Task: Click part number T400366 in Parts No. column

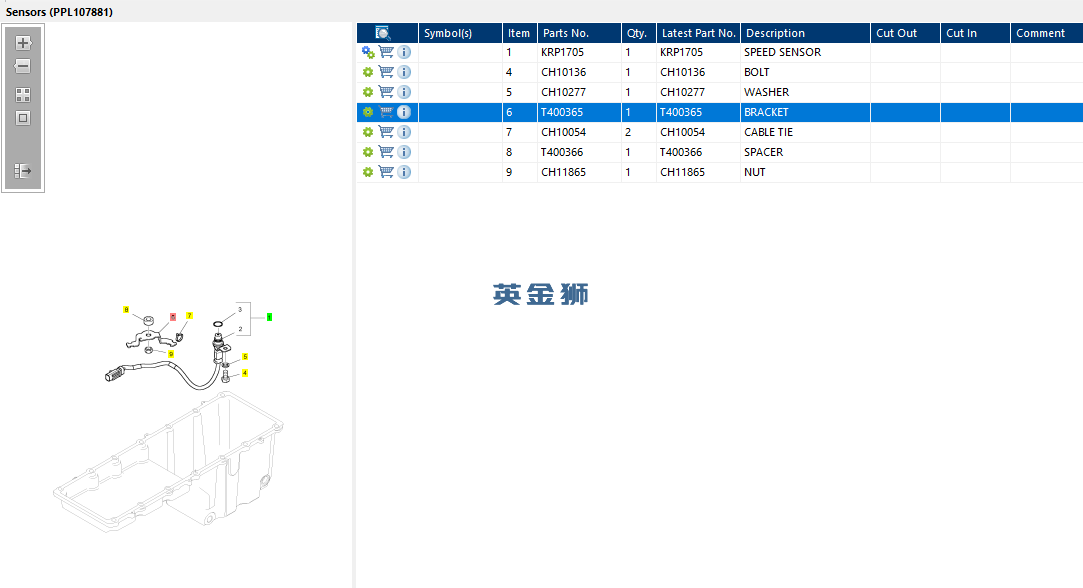Action: click(x=562, y=152)
